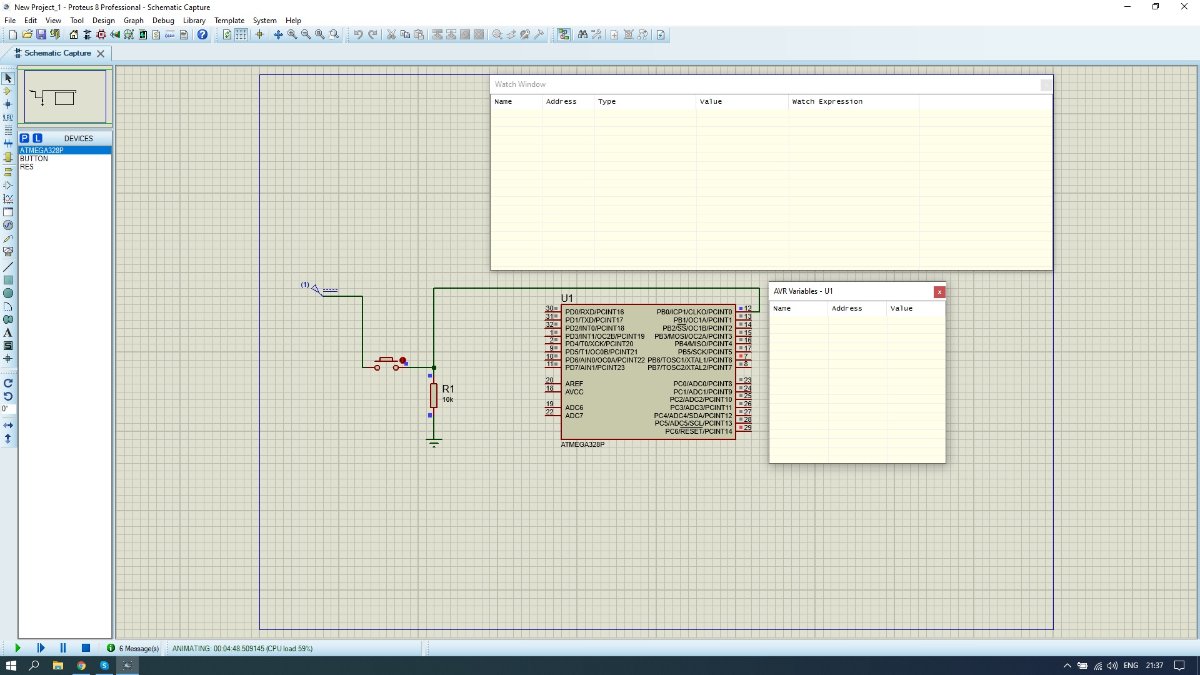Viewport: 1200px width, 675px height.
Task: Click the R1 resistor on the schematic
Action: pos(434,394)
